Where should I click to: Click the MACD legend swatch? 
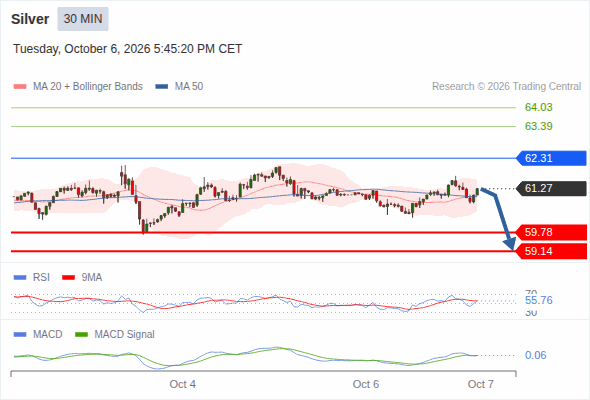[x=20, y=335]
